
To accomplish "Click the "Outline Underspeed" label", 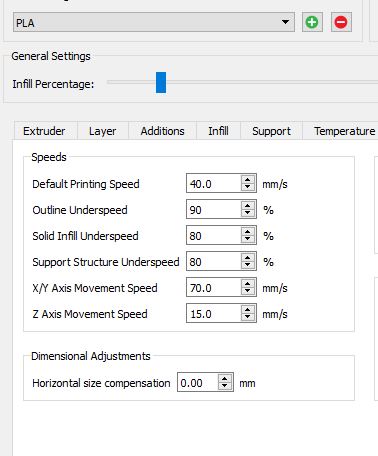I will pyautogui.click(x=80, y=210).
